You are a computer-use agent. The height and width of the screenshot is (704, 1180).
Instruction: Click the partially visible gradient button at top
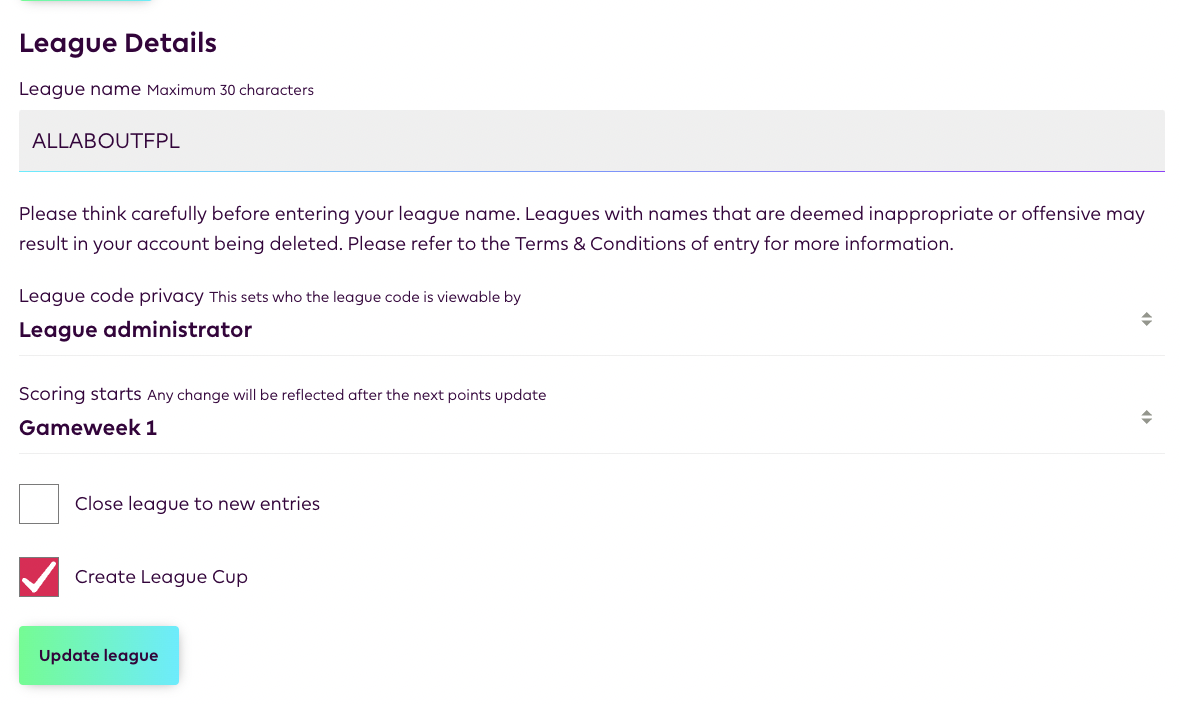(85, 1)
